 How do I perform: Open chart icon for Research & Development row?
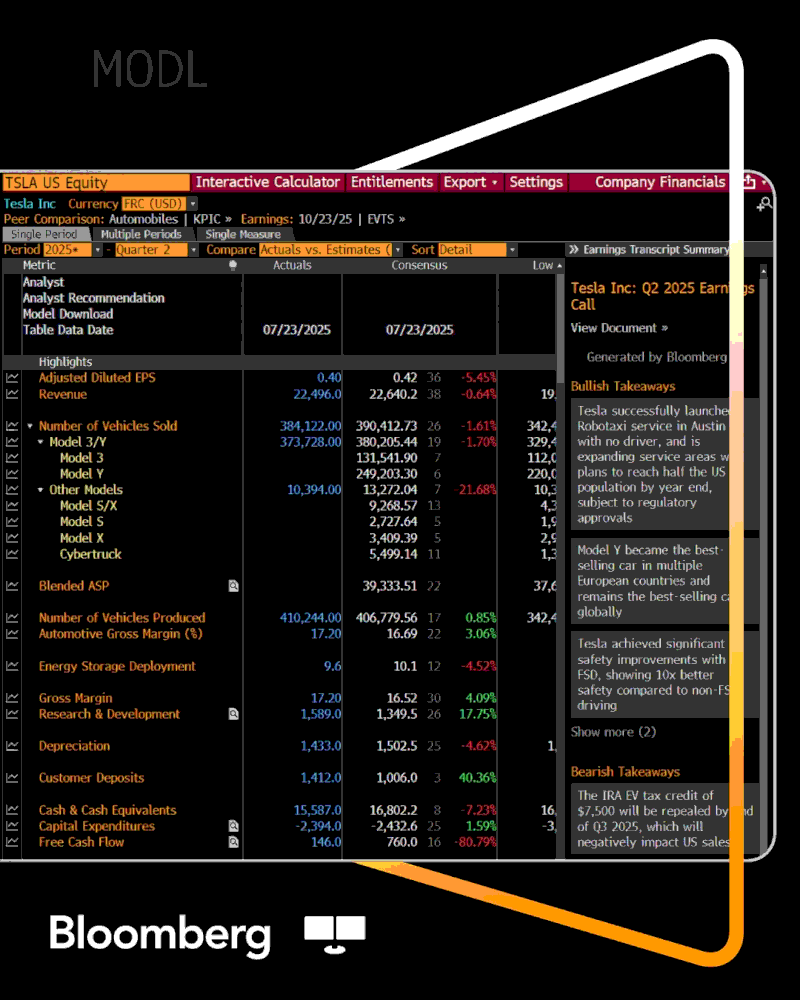tap(12, 714)
